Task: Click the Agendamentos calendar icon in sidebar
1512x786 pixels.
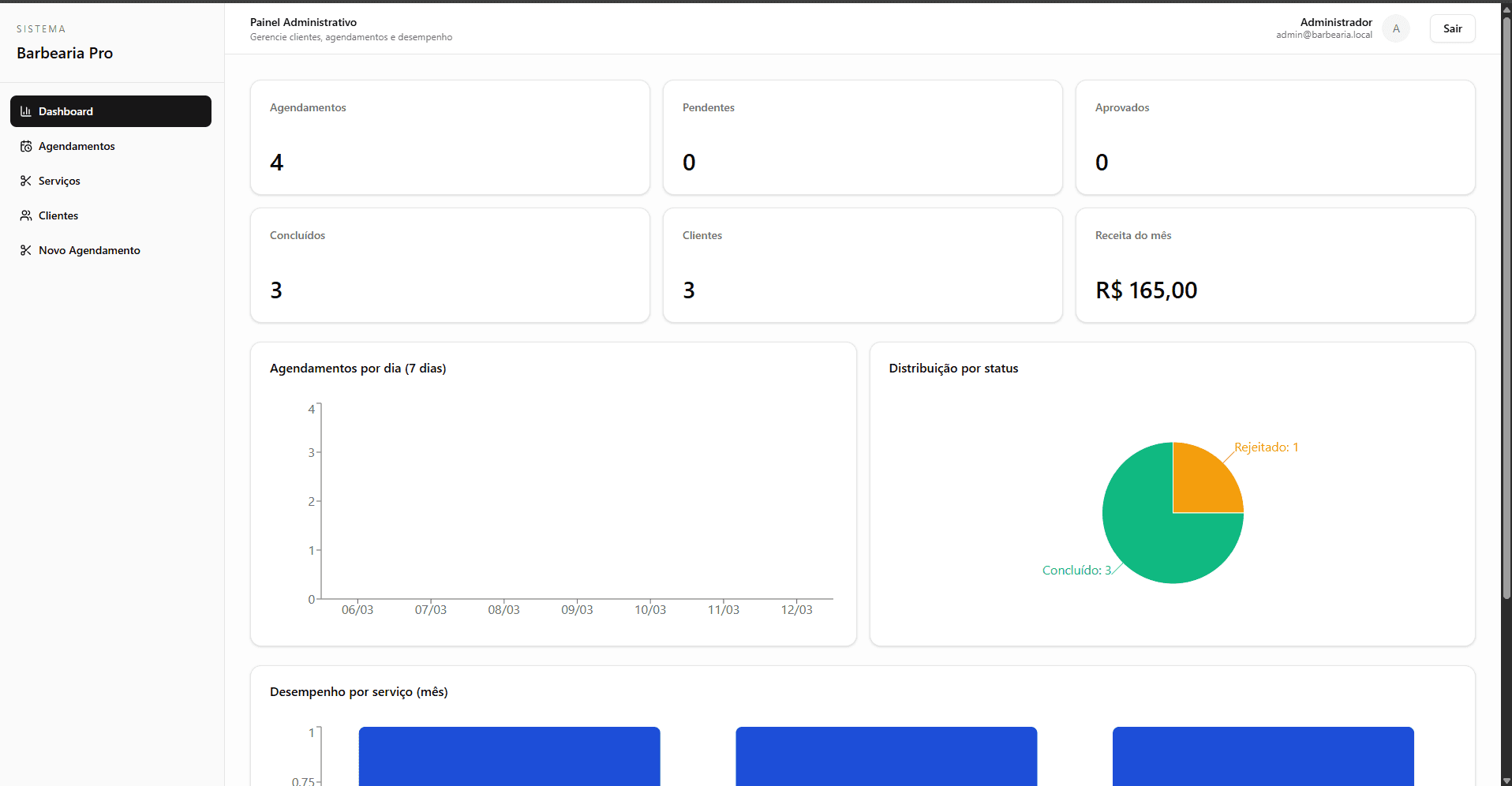Action: tap(26, 146)
